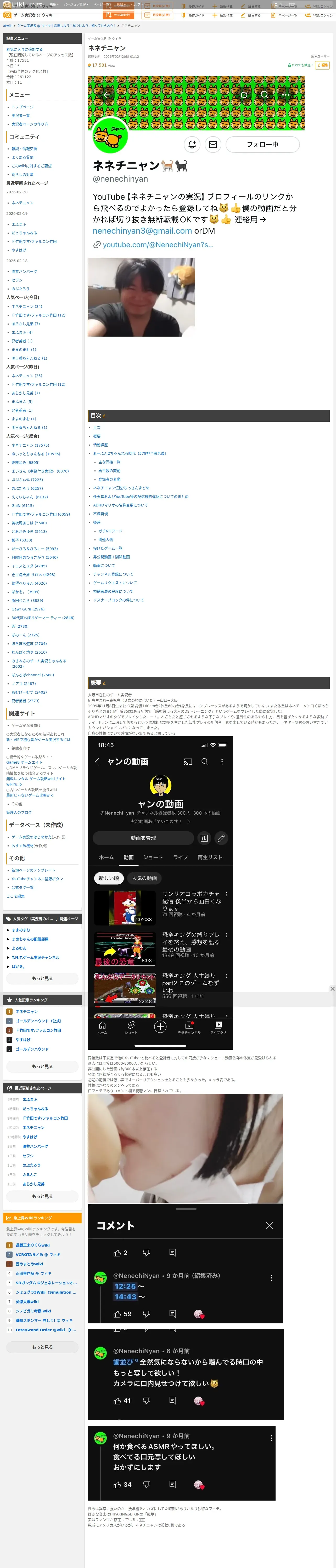Image resolution: width=336 pixels, height=1568 pixels.
Task: Click the magnifier in ヤンの動画 header
Action: 205,762
